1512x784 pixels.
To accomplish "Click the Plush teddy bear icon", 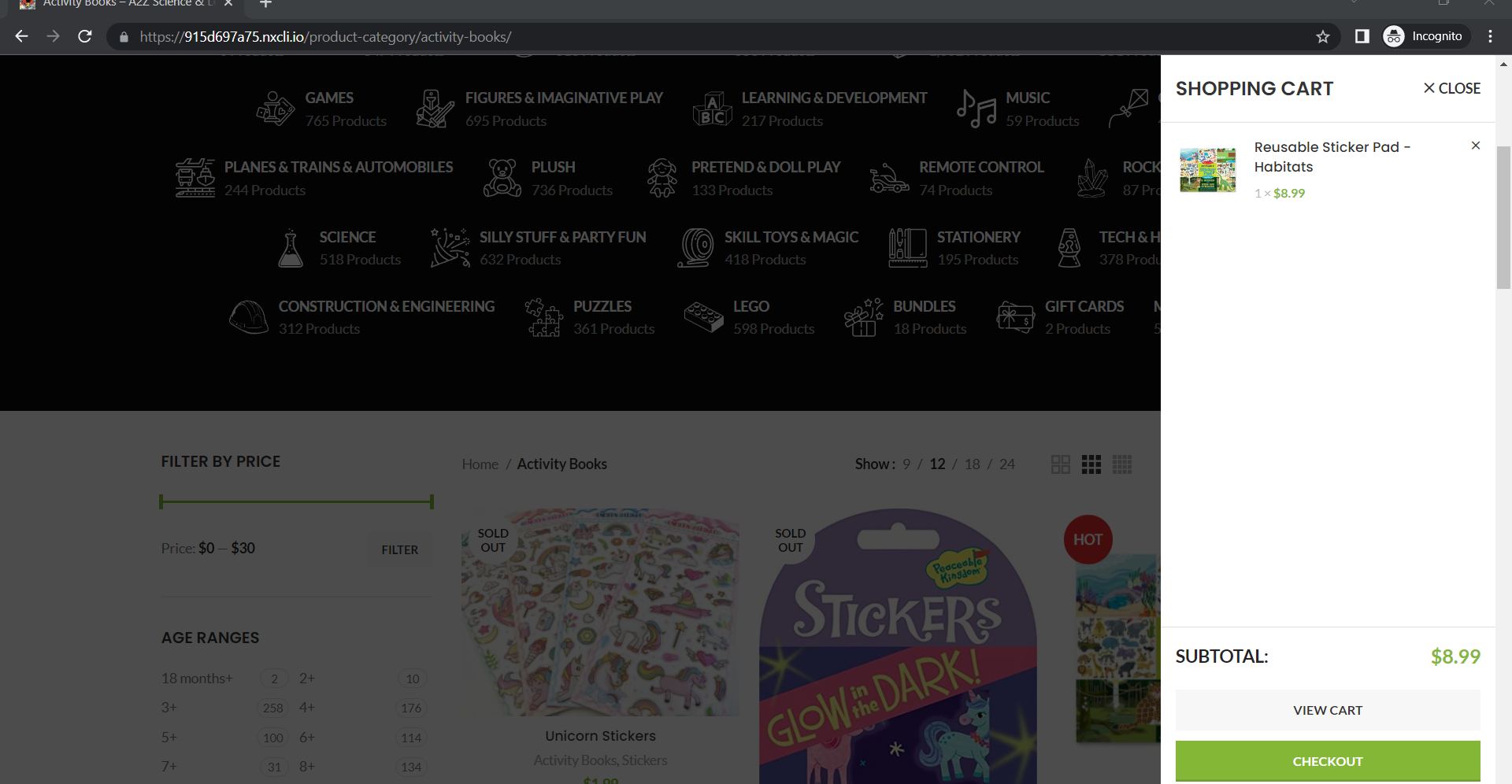I will [x=502, y=178].
